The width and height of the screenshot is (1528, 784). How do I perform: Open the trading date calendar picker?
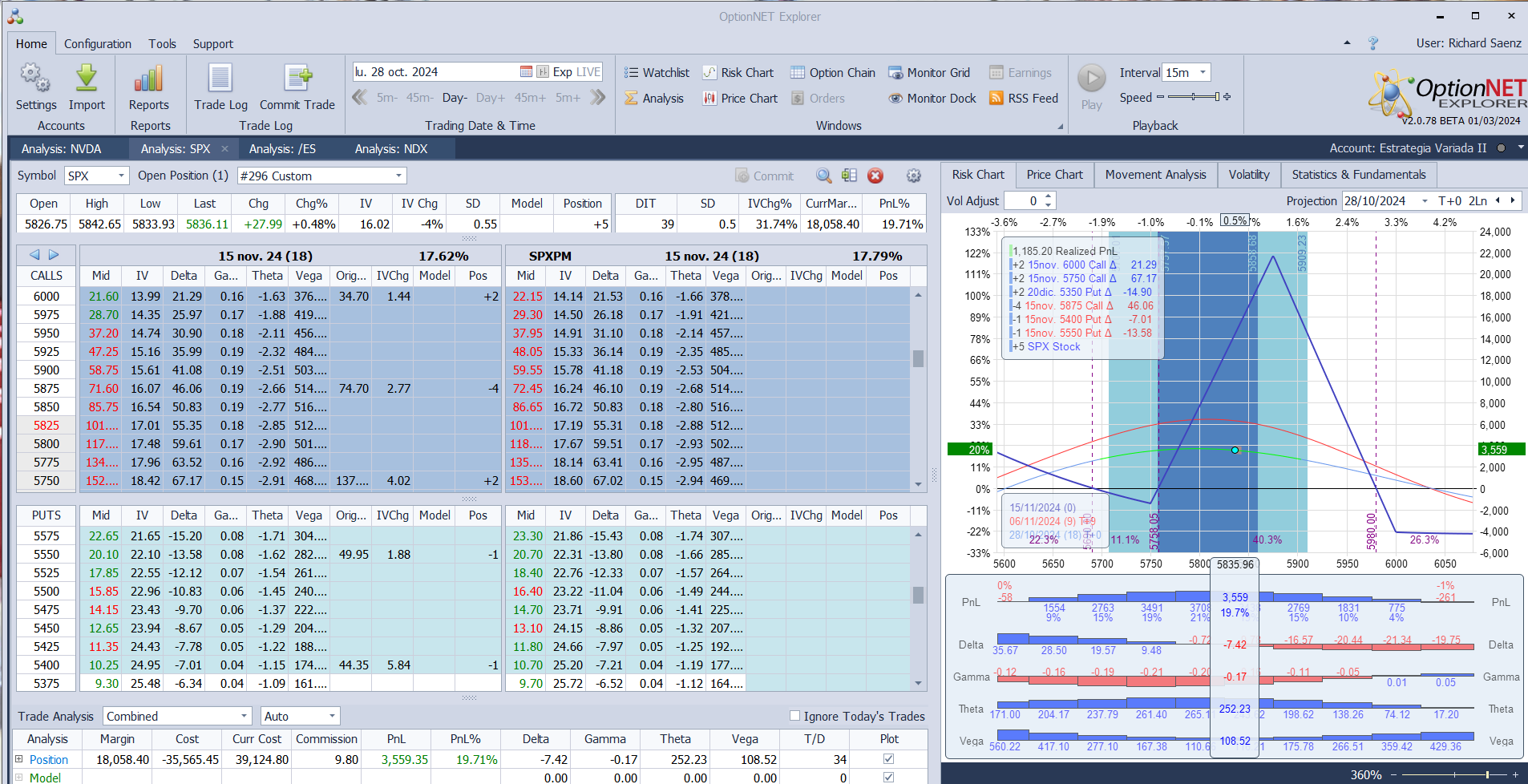(526, 71)
